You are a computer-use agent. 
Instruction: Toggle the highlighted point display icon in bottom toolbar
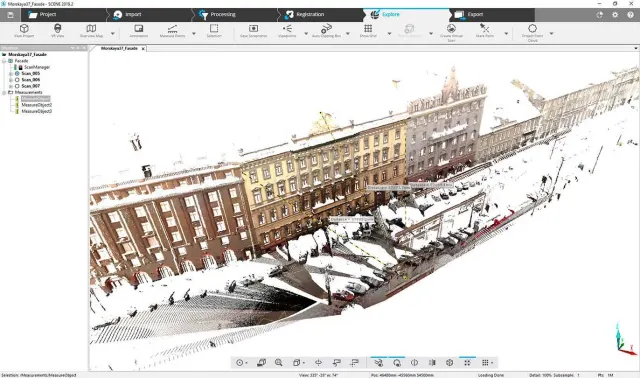tap(378, 362)
